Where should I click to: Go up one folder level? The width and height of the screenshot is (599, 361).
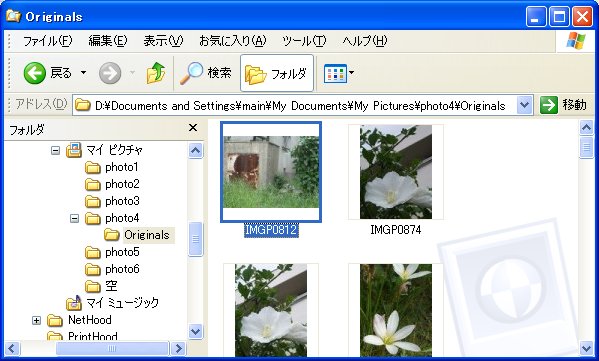pyautogui.click(x=156, y=73)
